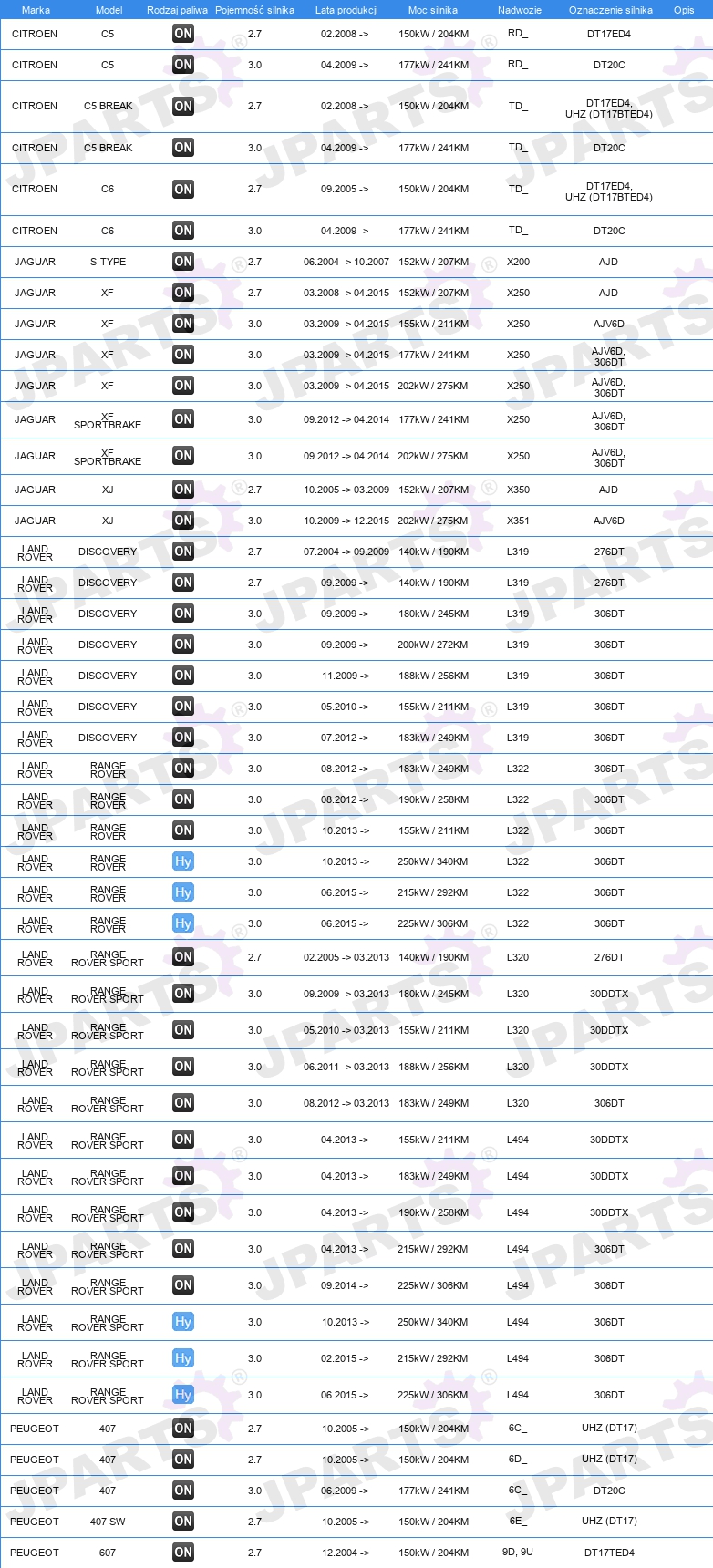Click the Hy hybrid icon for Range Rover 215kW L322
This screenshot has height=1568, width=713.
[x=183, y=892]
